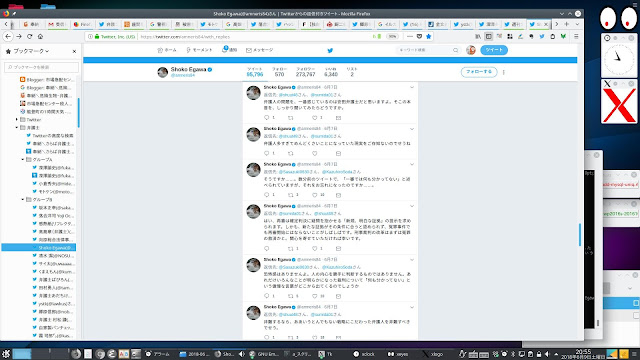Retweet the tweet starting そうですか

click(291, 195)
